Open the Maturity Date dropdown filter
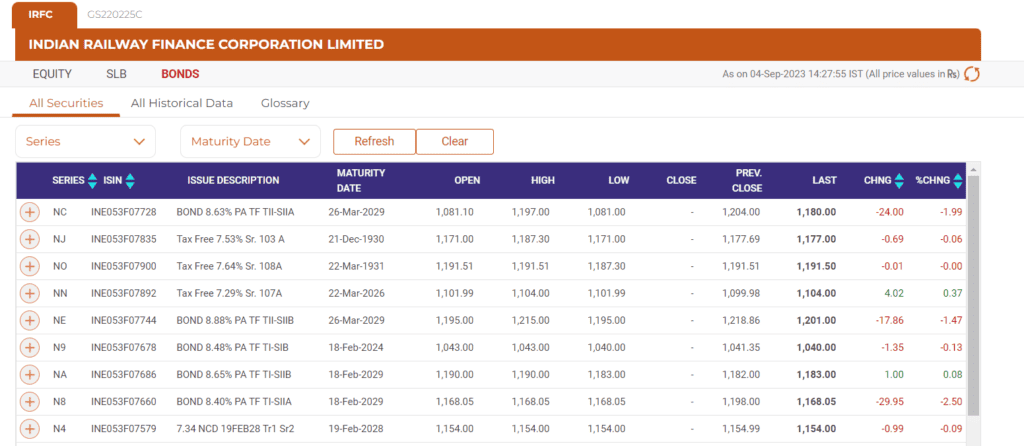The width and height of the screenshot is (1024, 446). (250, 142)
